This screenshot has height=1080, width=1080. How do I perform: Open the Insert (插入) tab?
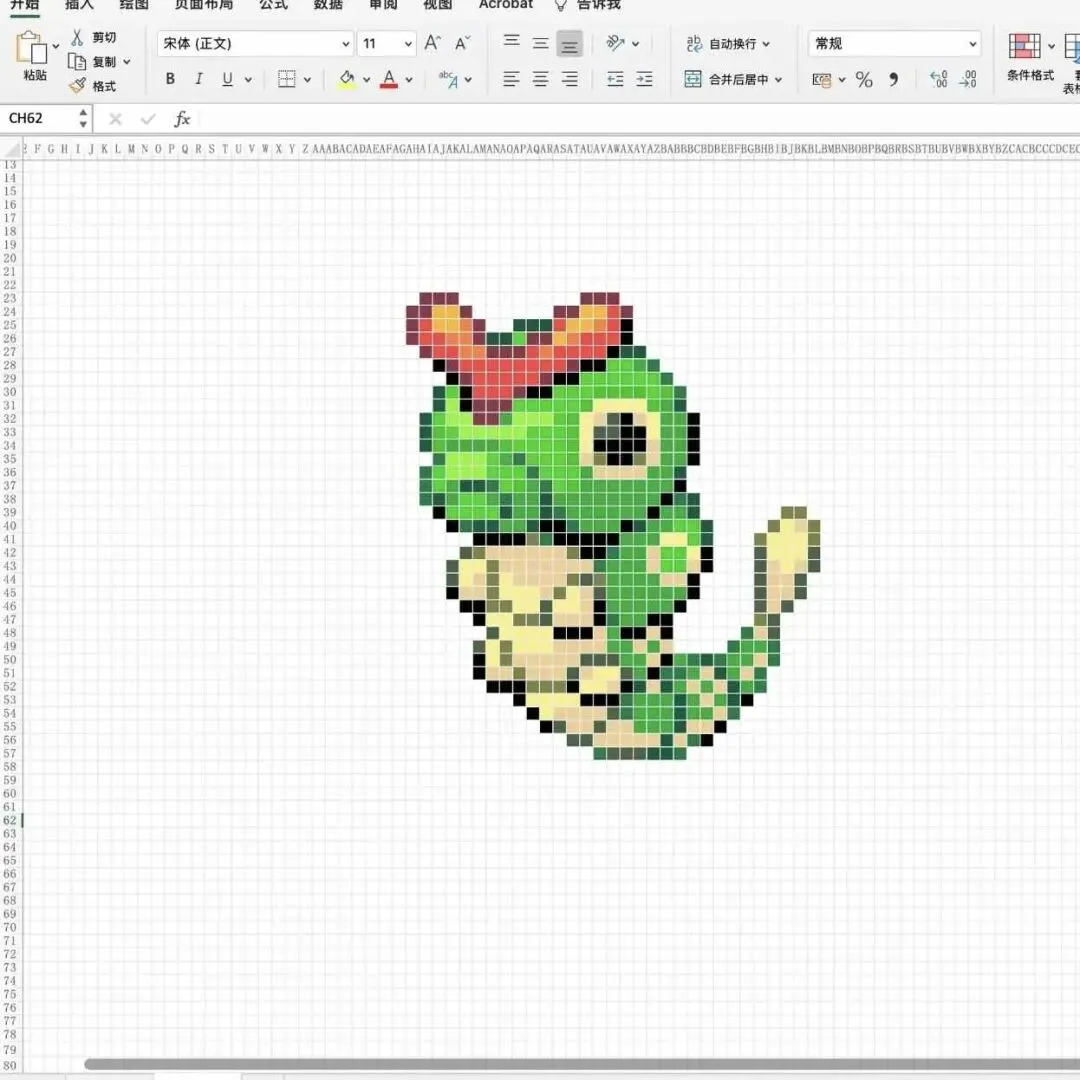tap(79, 5)
